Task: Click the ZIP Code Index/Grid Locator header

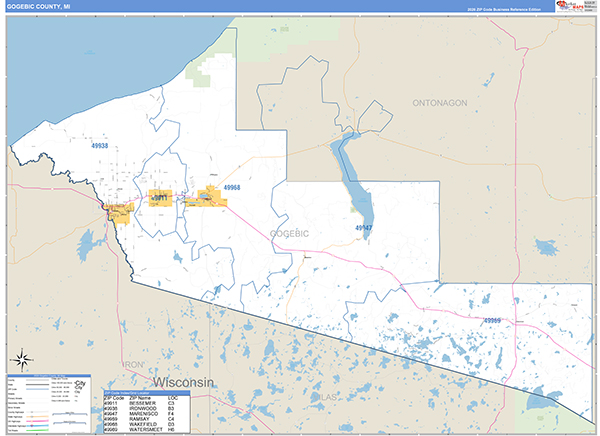Action: (x=147, y=393)
